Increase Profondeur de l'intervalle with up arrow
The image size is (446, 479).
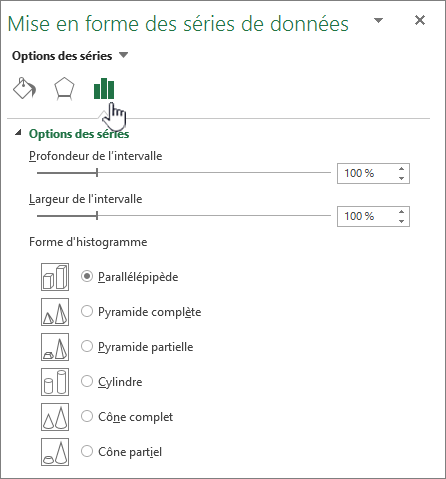[x=401, y=169]
